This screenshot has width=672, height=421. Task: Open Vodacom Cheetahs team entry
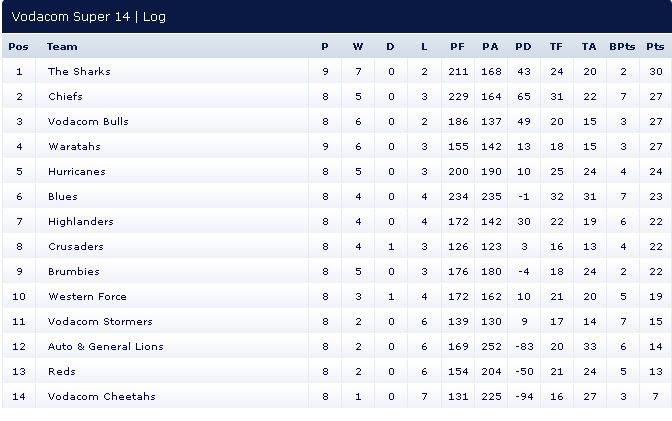click(101, 397)
